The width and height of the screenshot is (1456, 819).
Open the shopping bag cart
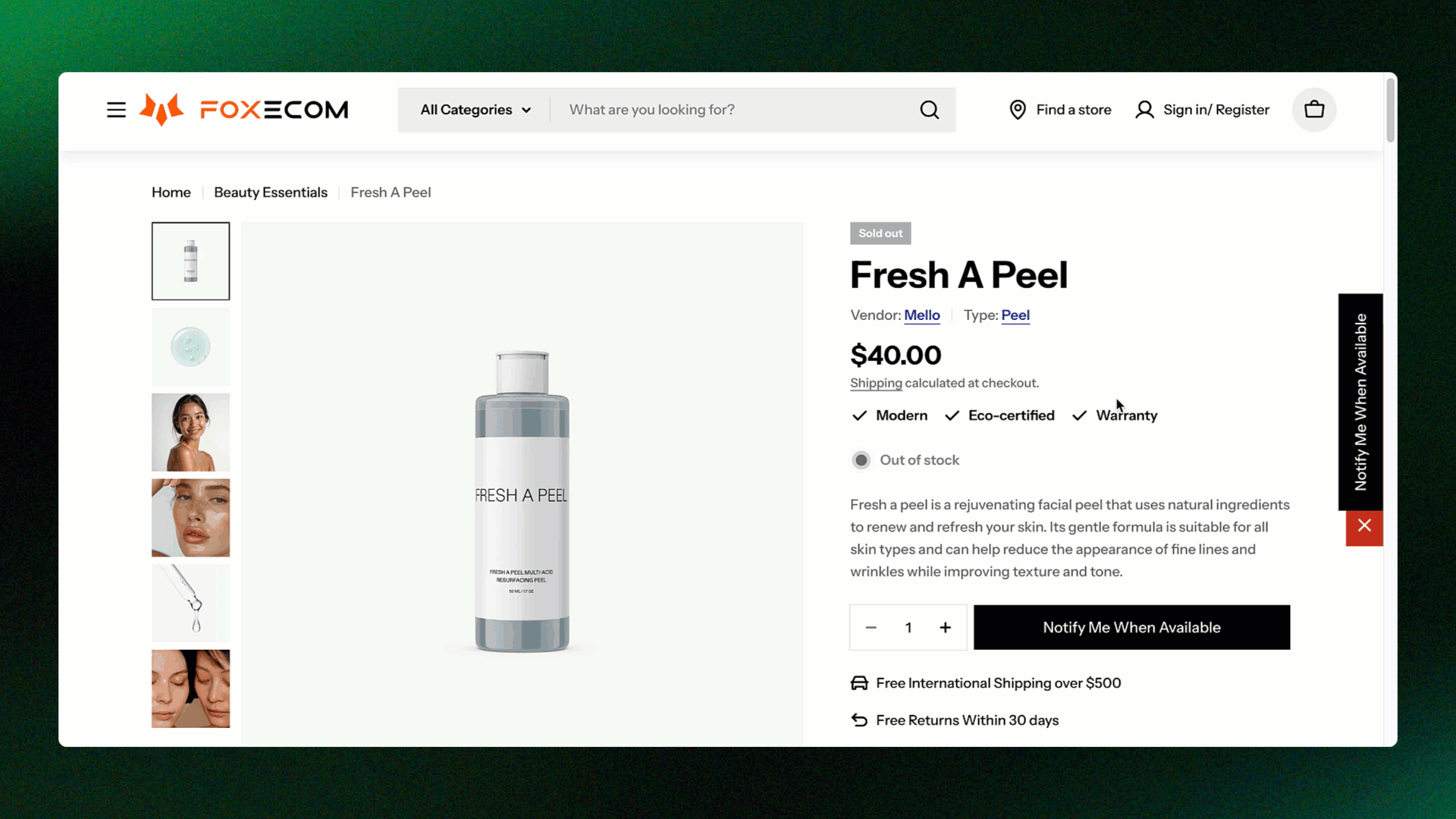[1314, 110]
